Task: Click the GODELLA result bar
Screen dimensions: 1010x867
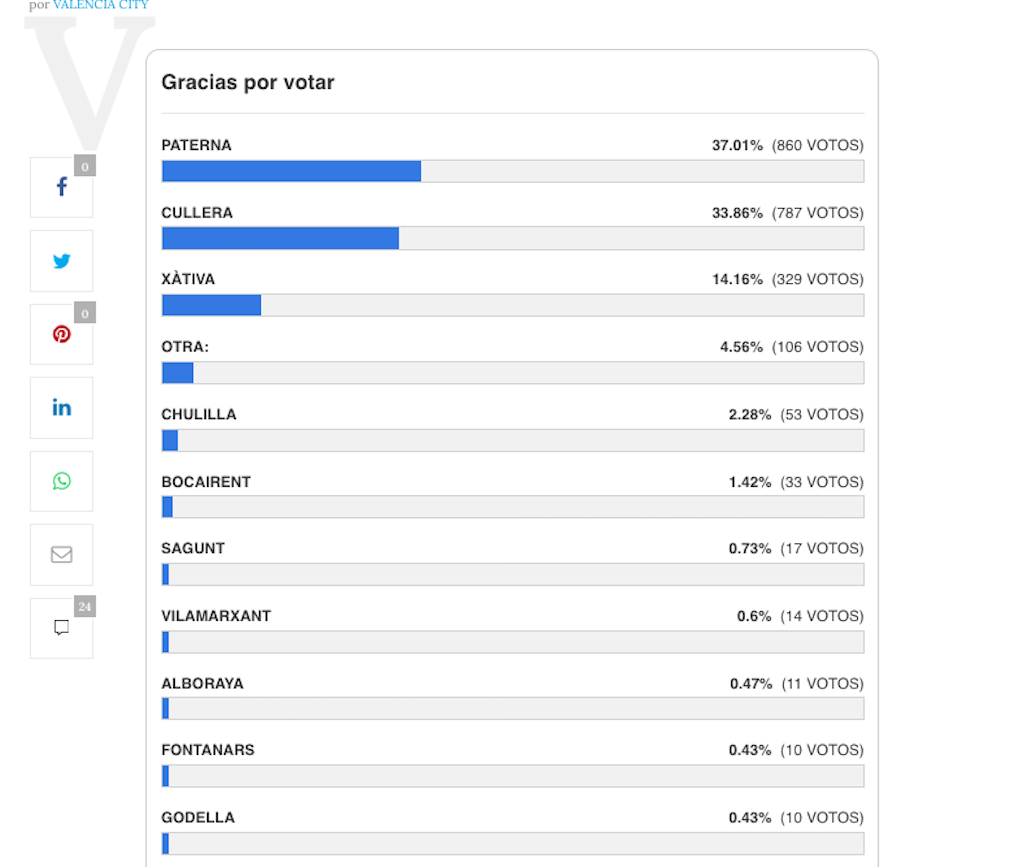Action: (512, 843)
